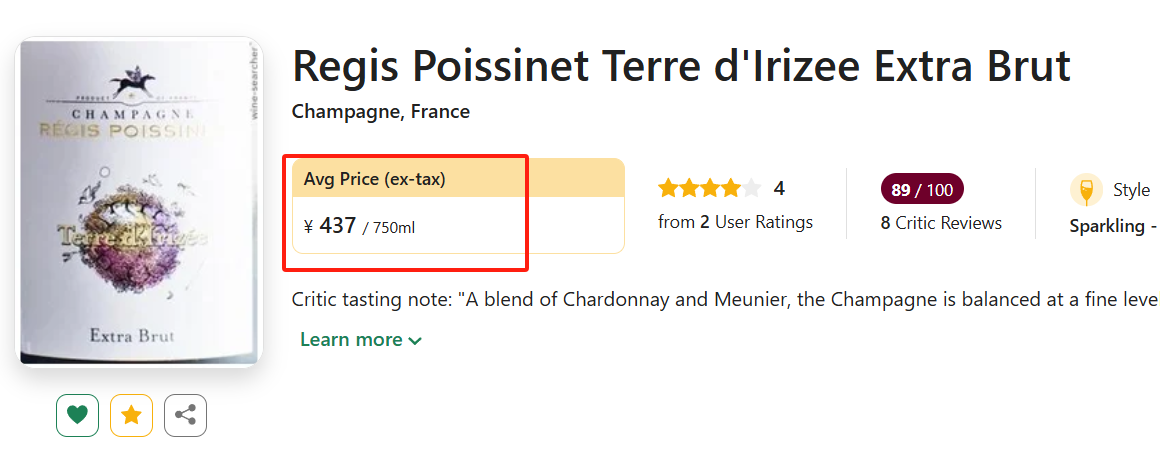Viewport: 1160px width, 456px height.
Task: Click the wine glass Style icon
Action: point(1086,190)
